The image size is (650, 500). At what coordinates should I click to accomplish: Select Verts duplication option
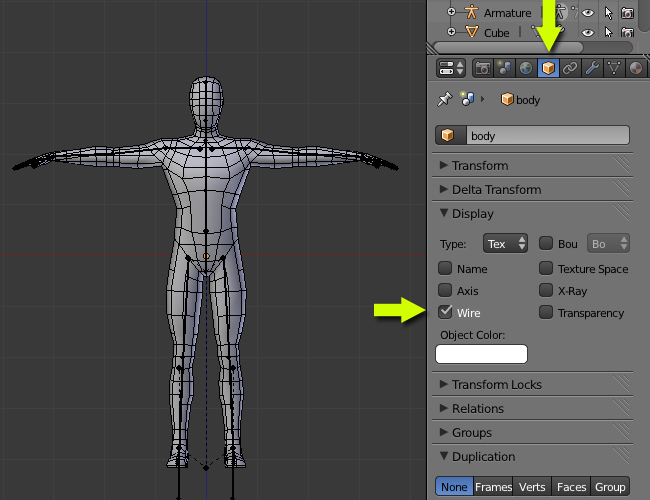point(532,487)
